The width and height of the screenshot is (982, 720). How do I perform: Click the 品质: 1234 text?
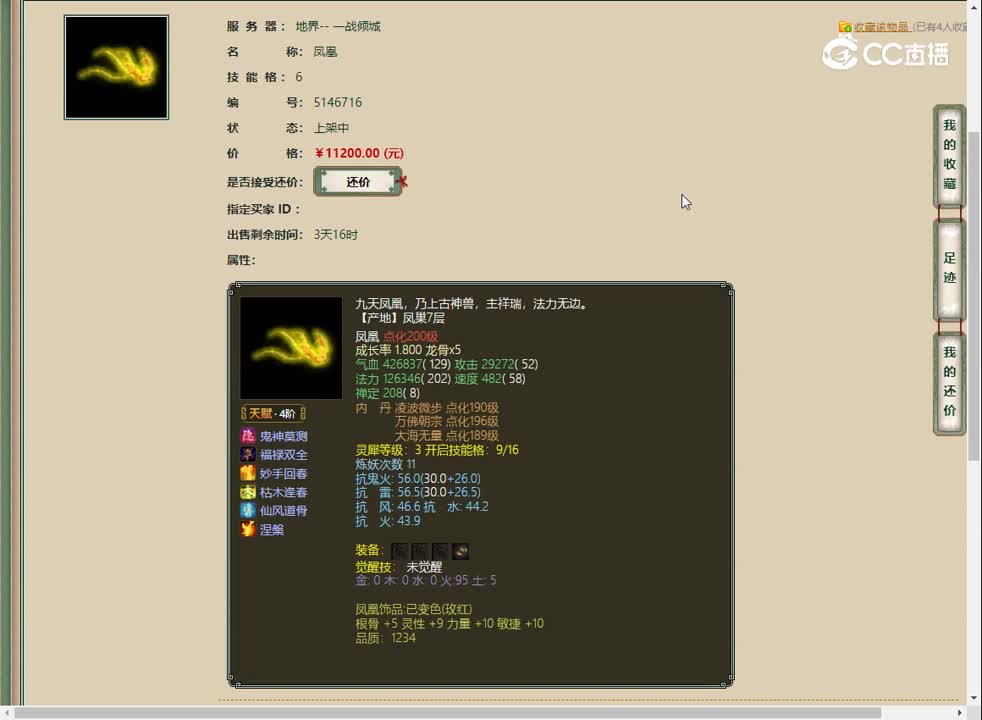click(x=386, y=638)
